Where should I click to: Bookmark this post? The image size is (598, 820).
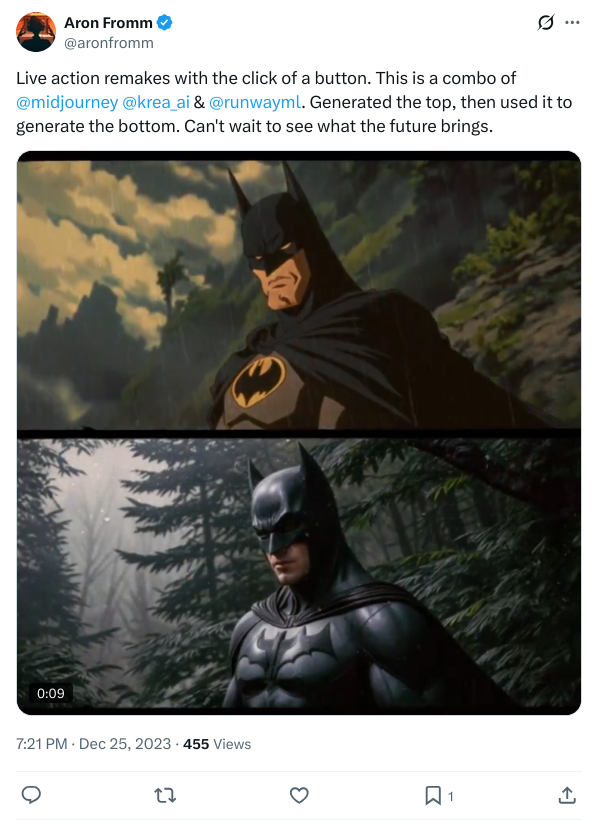coord(433,795)
